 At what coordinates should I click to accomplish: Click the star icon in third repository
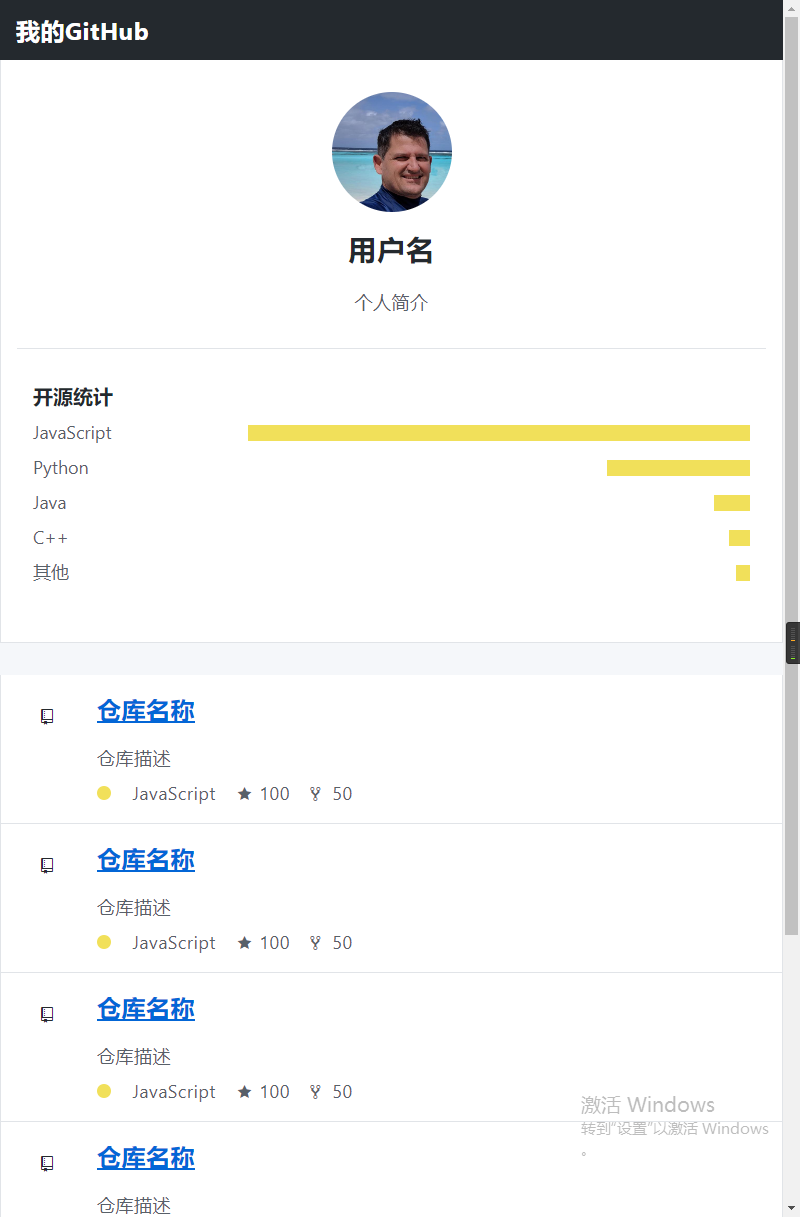point(244,1091)
